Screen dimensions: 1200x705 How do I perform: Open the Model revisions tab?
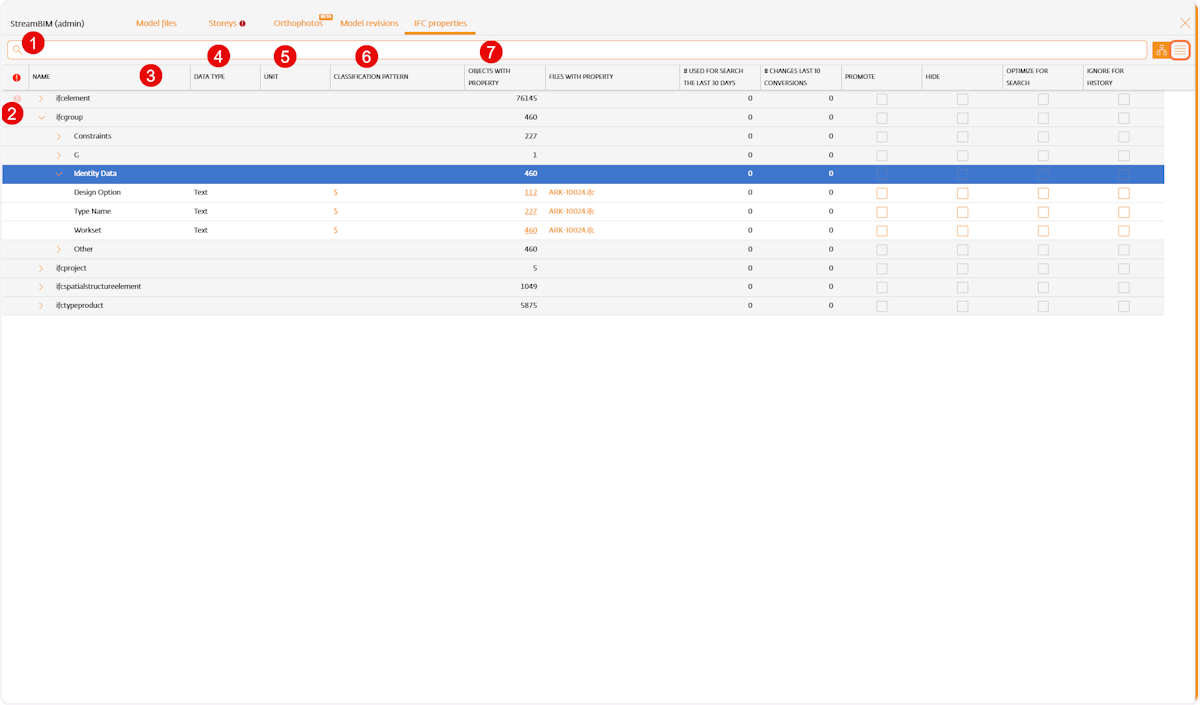tap(369, 23)
